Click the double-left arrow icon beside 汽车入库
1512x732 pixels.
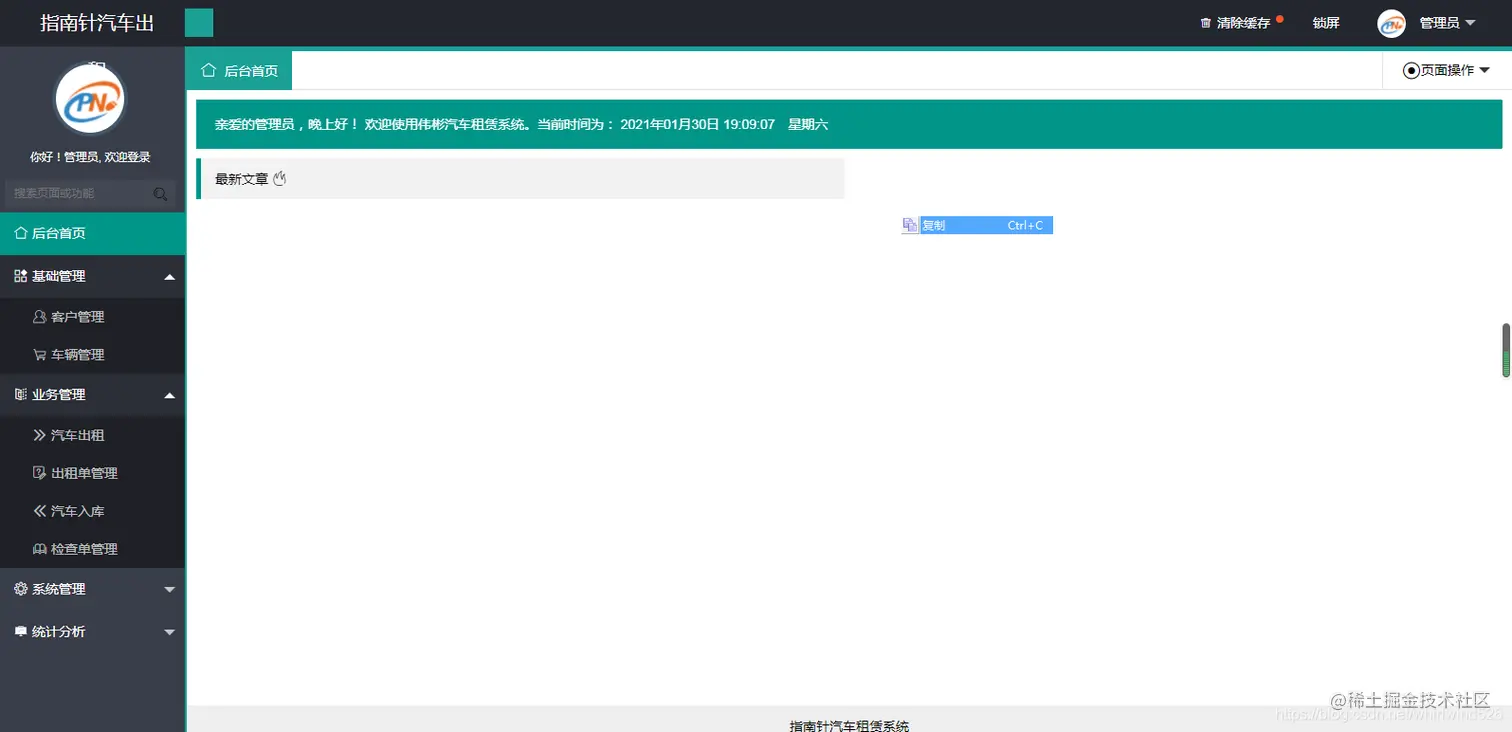click(40, 511)
